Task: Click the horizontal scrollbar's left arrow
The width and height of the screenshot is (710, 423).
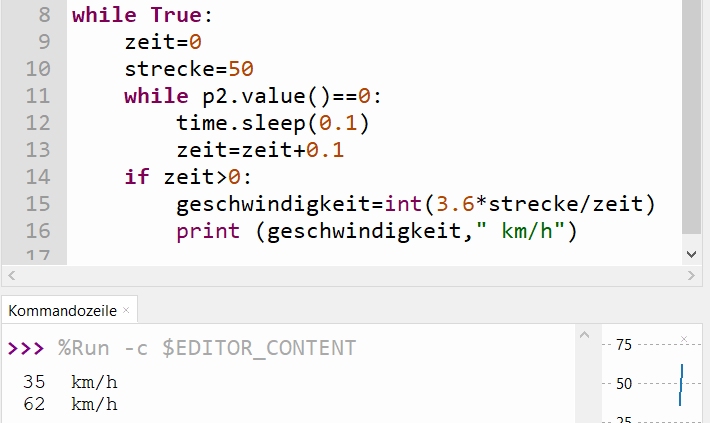Action: pyautogui.click(x=12, y=274)
